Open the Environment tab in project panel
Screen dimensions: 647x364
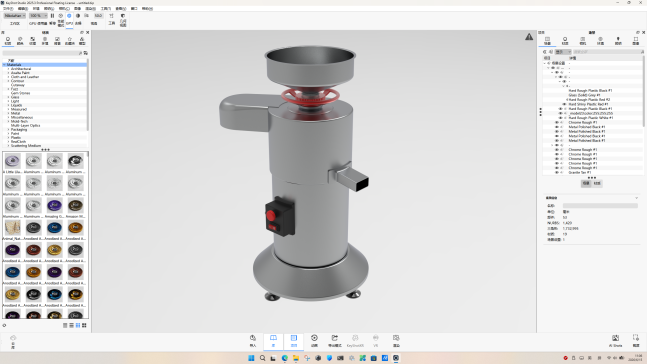600,40
